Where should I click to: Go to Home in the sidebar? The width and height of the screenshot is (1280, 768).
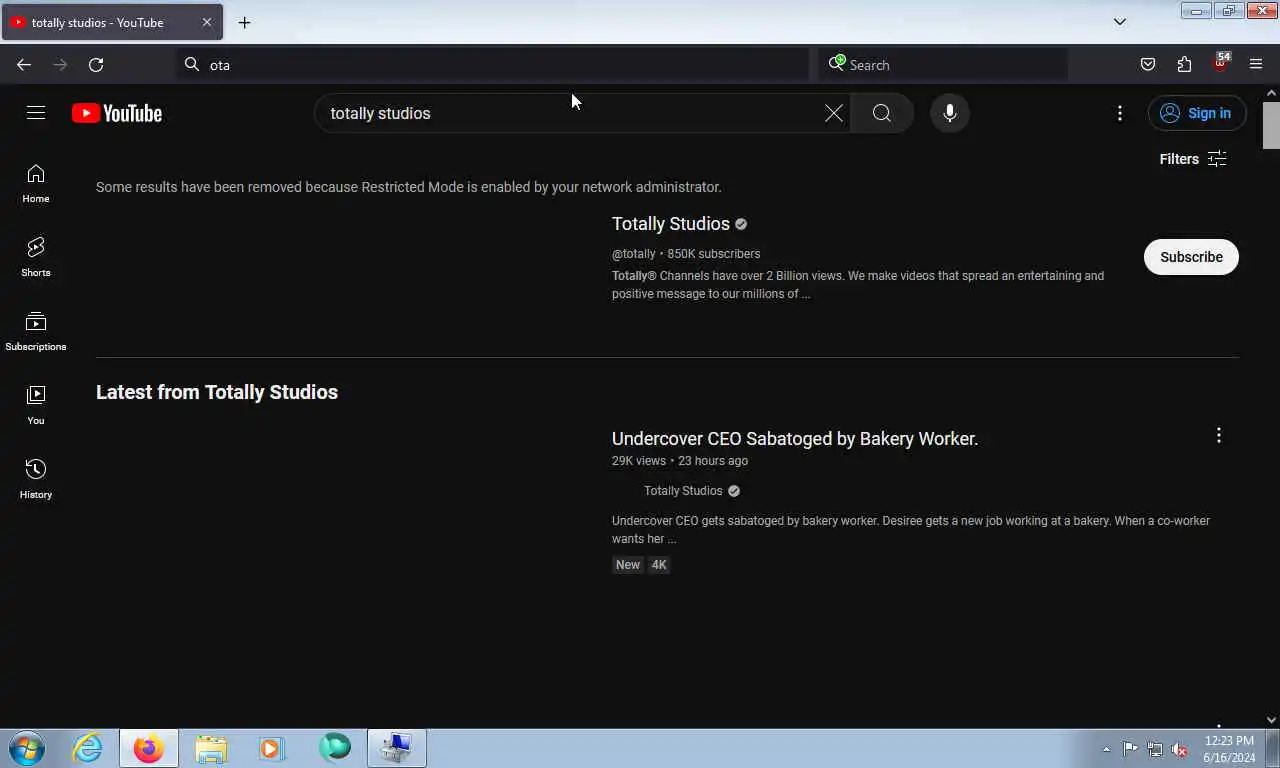tap(36, 184)
